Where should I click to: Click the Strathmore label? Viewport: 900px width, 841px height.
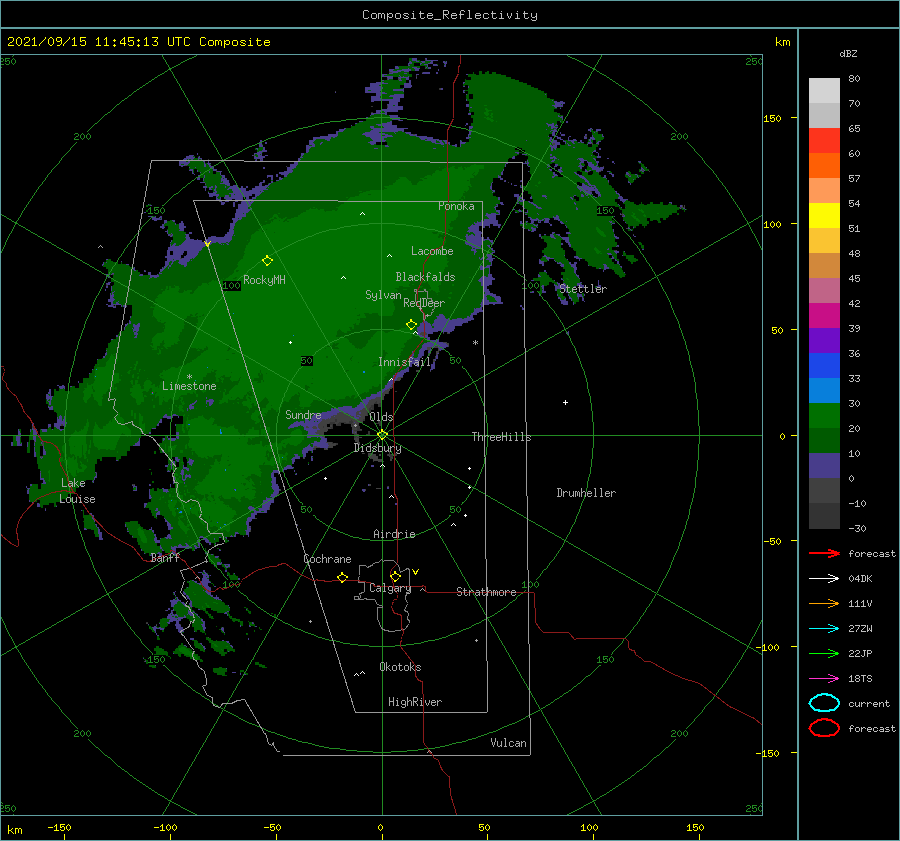(x=486, y=592)
